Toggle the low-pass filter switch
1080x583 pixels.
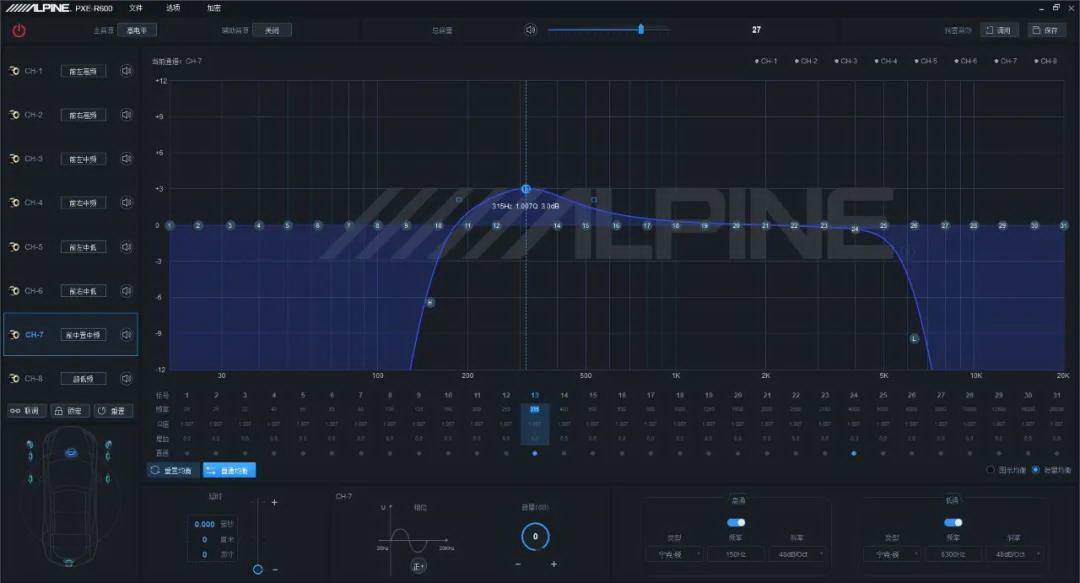(953, 522)
